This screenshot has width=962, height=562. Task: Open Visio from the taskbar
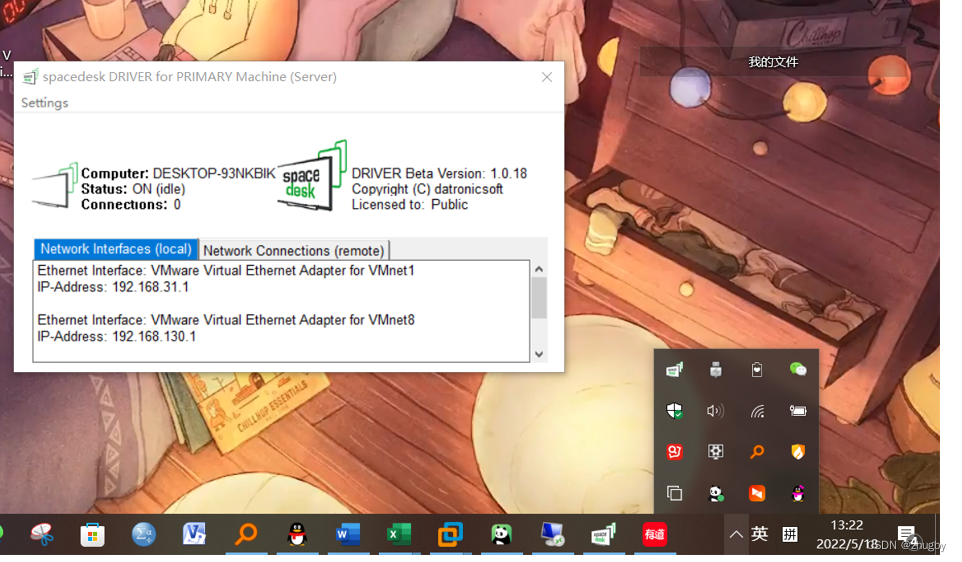click(x=194, y=534)
